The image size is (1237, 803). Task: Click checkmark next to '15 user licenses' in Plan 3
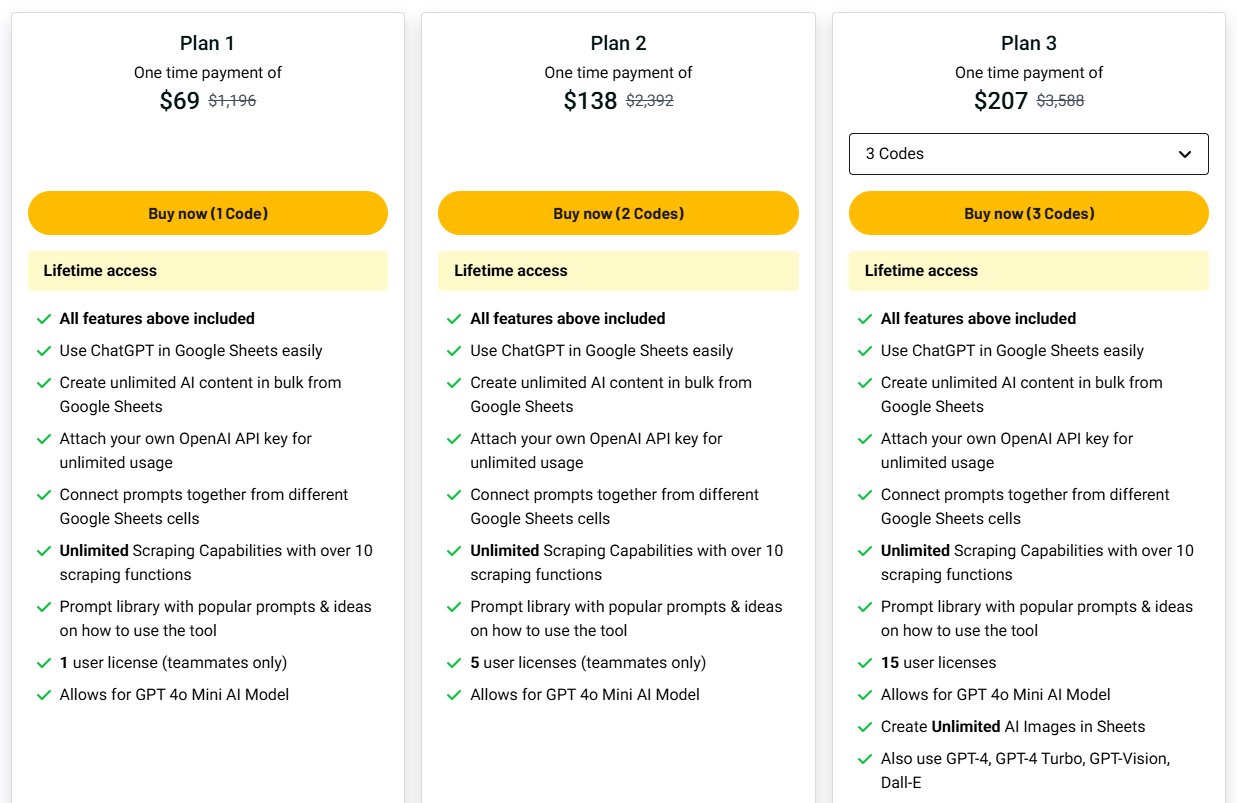pyautogui.click(x=865, y=663)
